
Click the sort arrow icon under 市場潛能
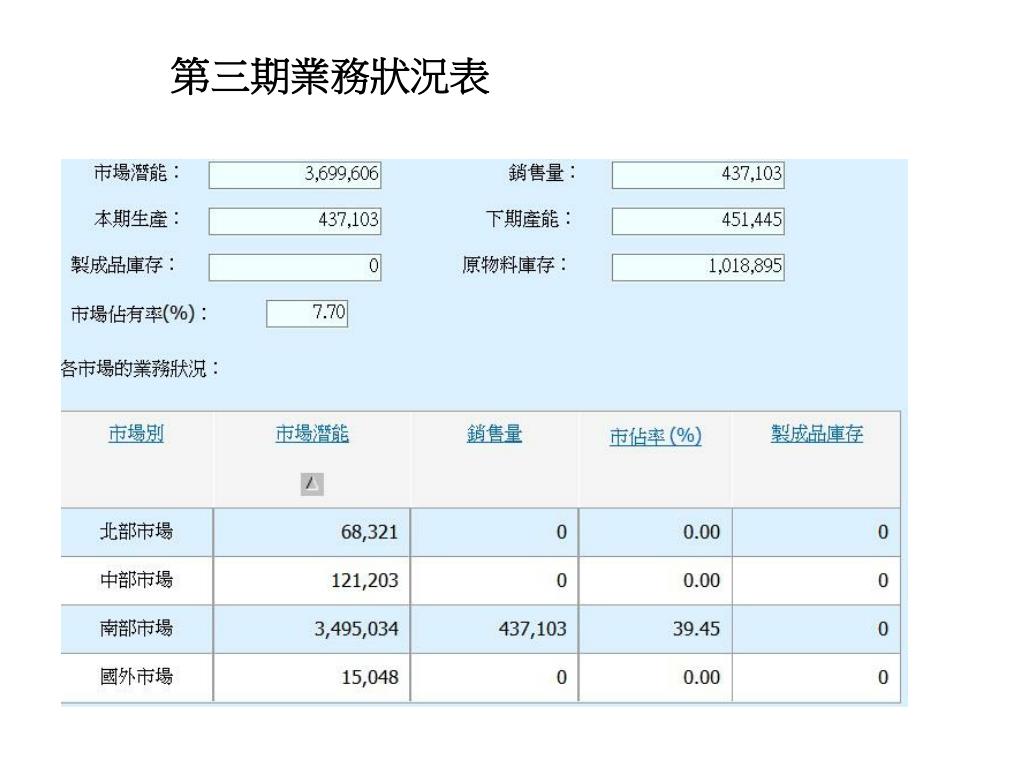click(x=312, y=484)
